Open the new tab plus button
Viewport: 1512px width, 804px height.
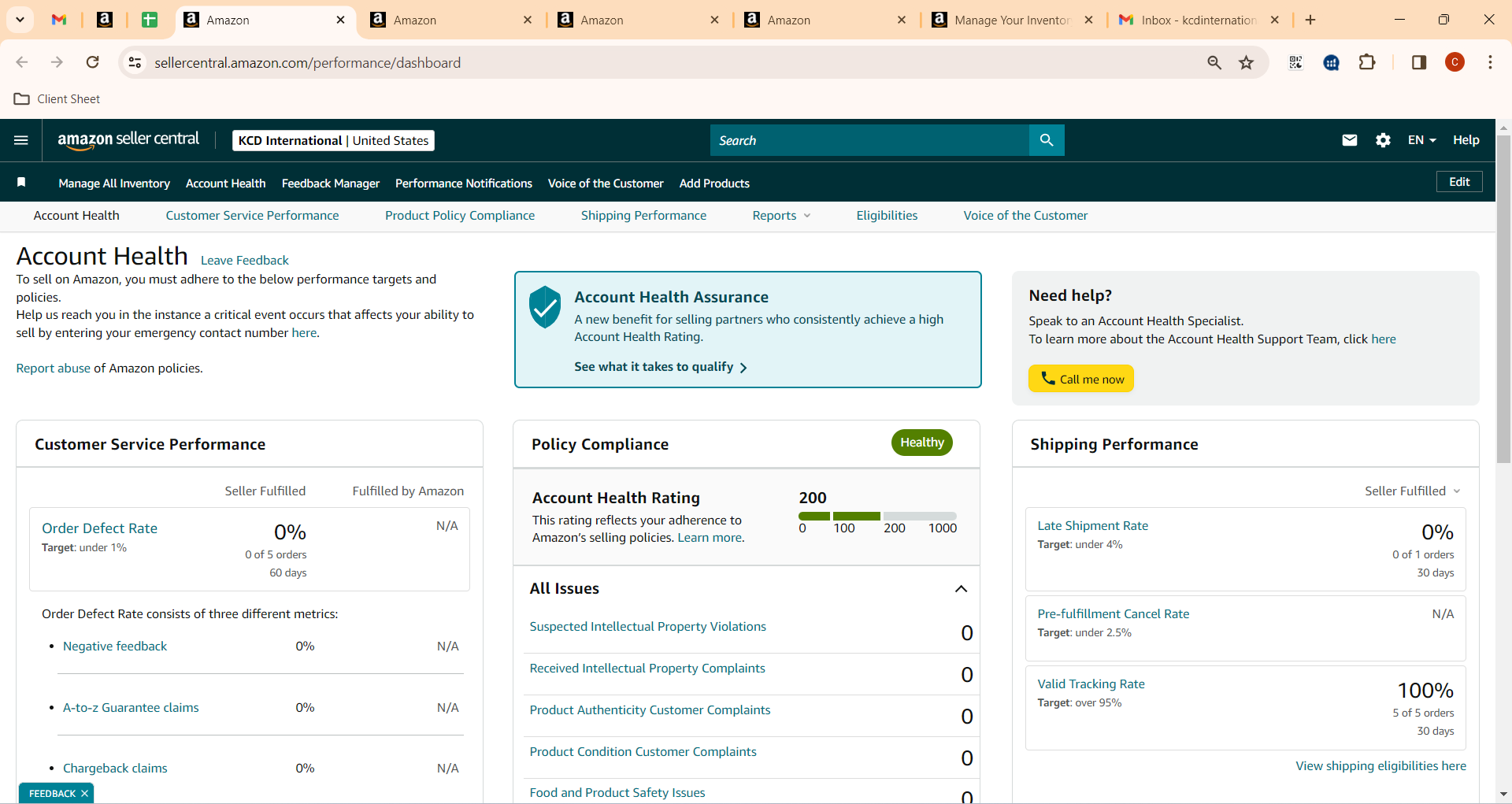[x=1310, y=20]
